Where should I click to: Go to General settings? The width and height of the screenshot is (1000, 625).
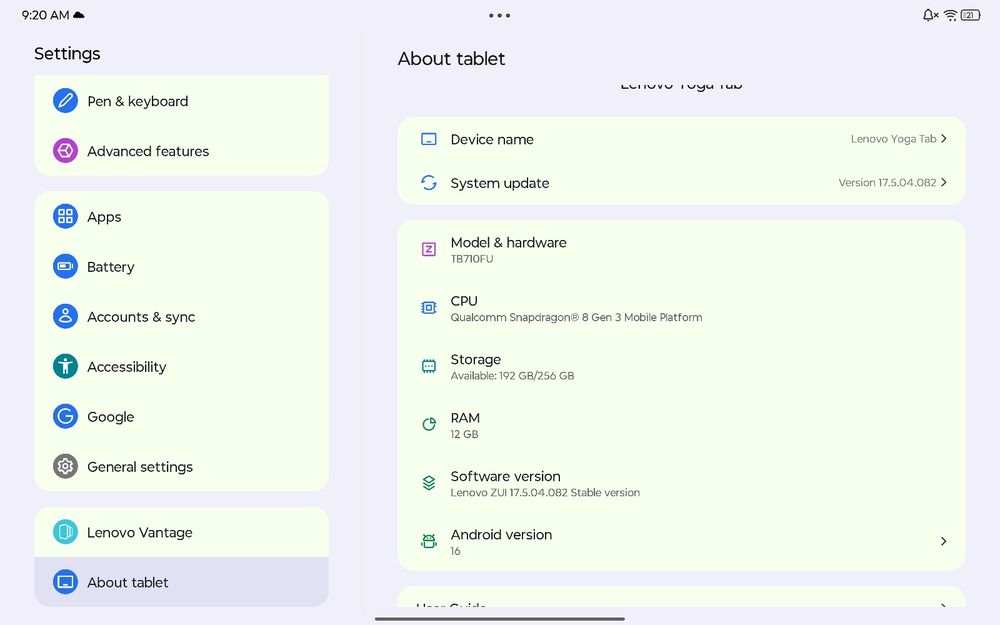tap(182, 466)
